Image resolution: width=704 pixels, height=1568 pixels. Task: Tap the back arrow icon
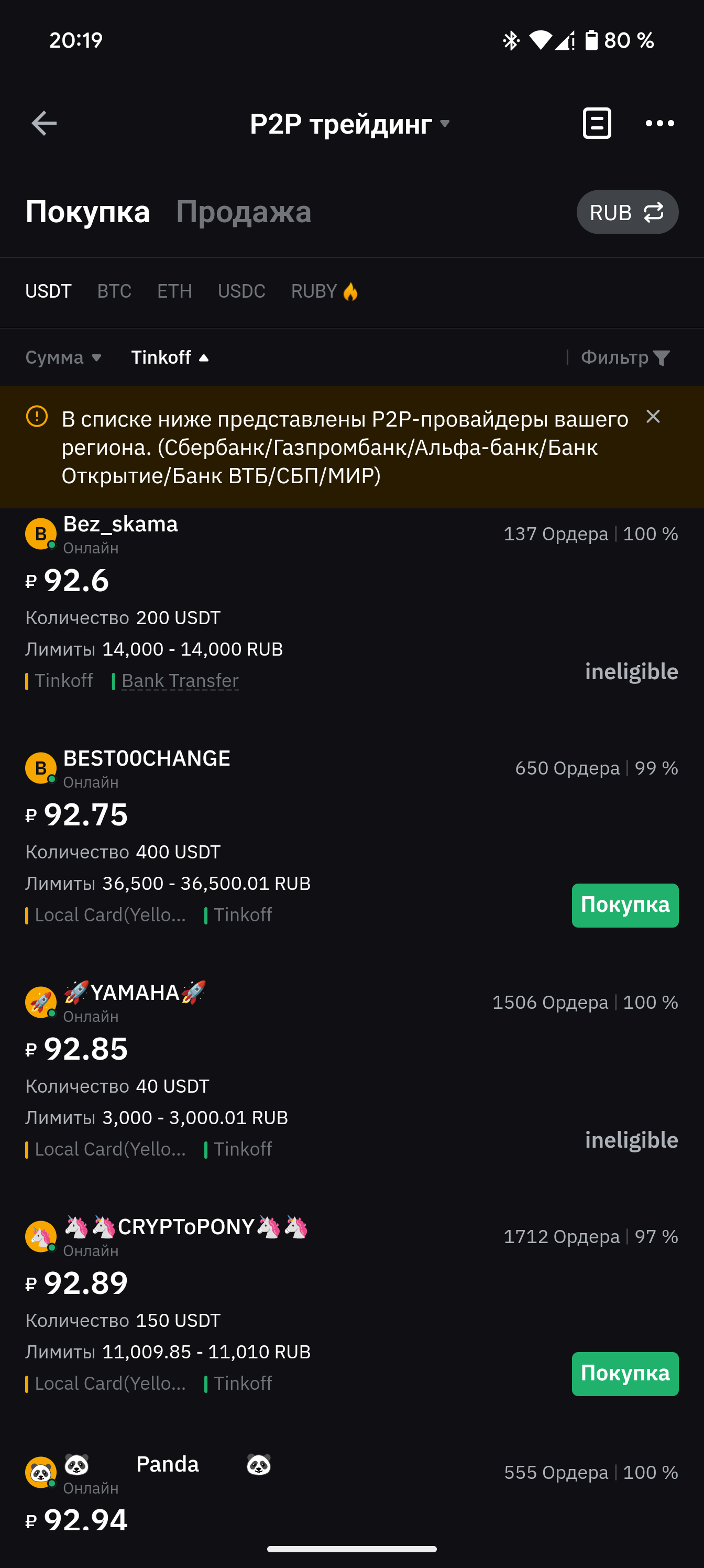coord(44,124)
